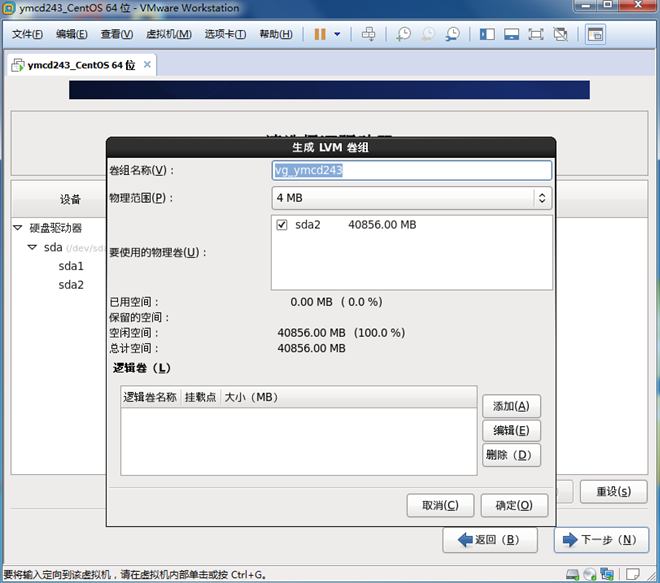The image size is (660, 583).
Task: Toggle the console view icon
Action: tap(595, 34)
